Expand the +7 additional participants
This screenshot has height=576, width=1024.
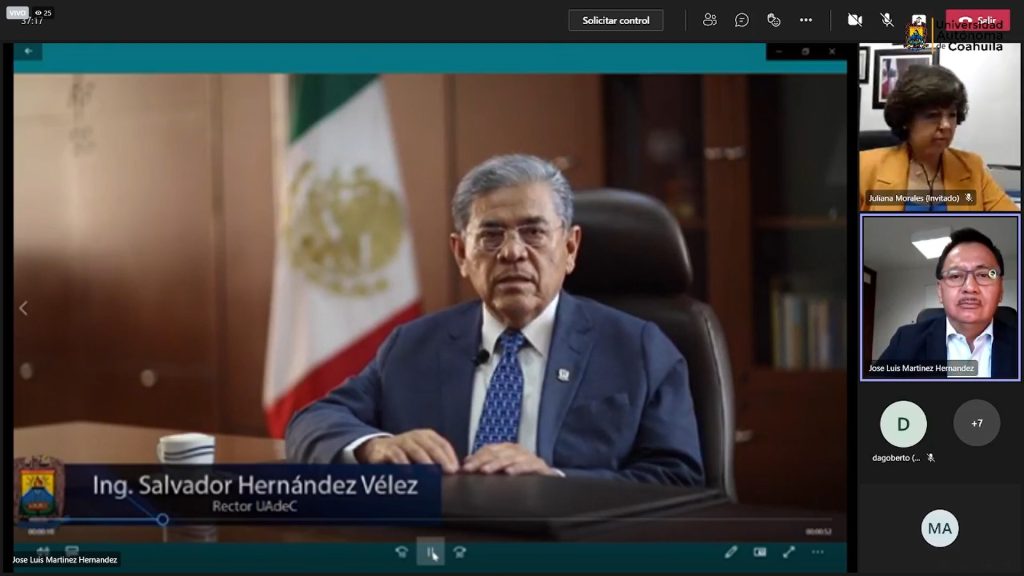coord(976,423)
